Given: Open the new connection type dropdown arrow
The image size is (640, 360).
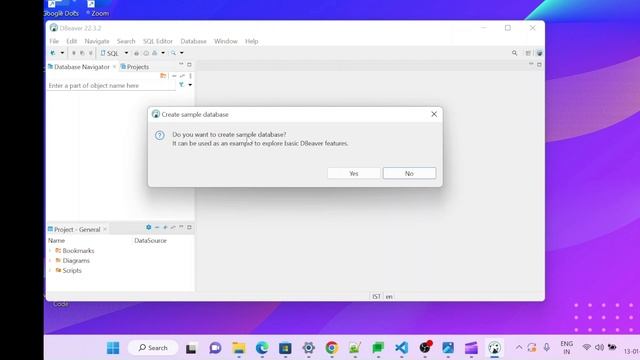Looking at the screenshot, I should tap(62, 53).
